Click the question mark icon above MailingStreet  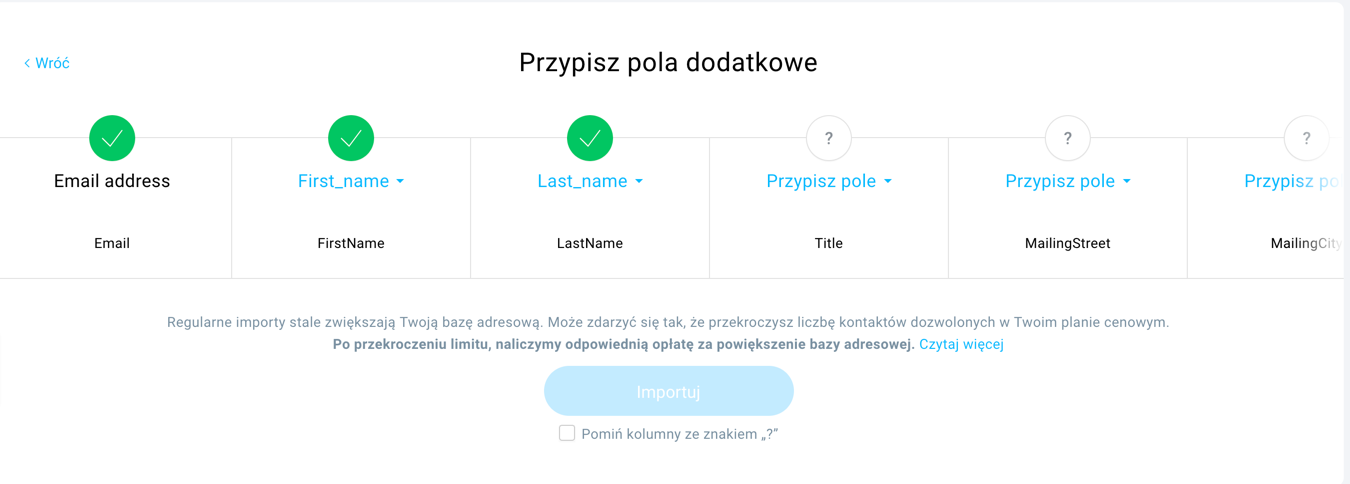click(1068, 138)
